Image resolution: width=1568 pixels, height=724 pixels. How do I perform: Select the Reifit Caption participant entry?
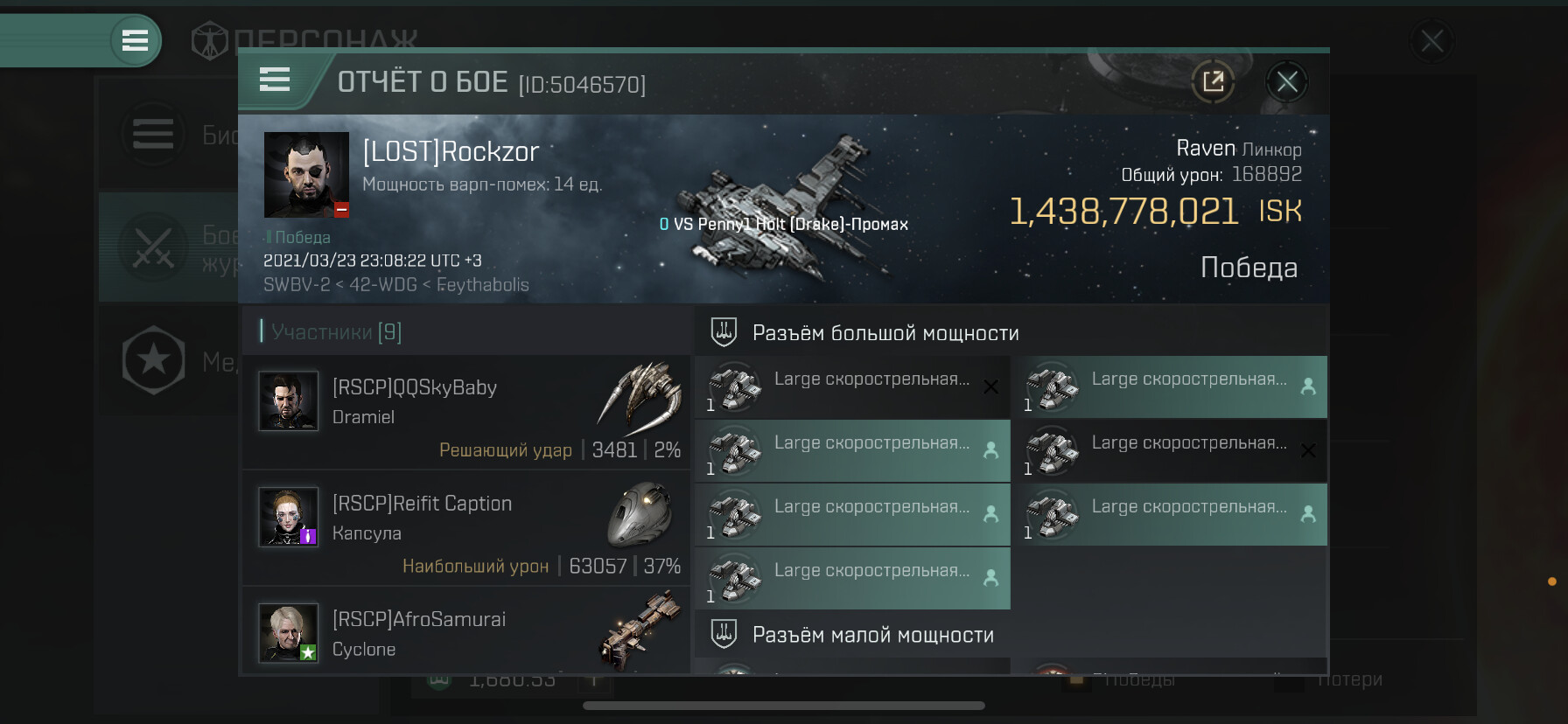click(466, 528)
